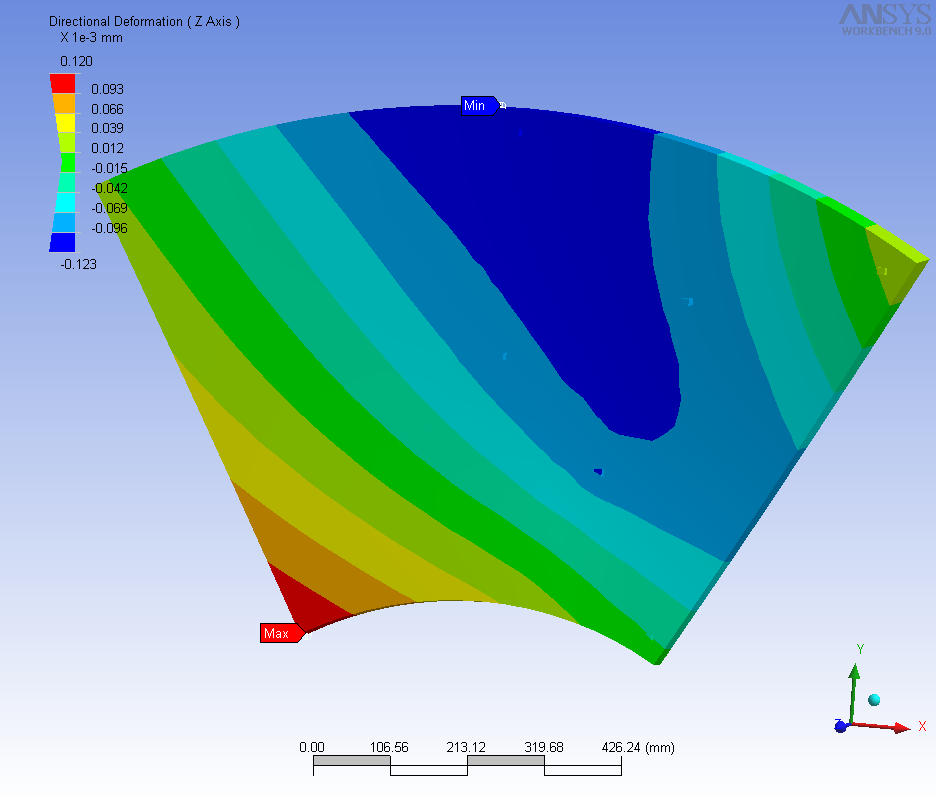Click legend value -0.015
The image size is (936, 800).
point(110,168)
